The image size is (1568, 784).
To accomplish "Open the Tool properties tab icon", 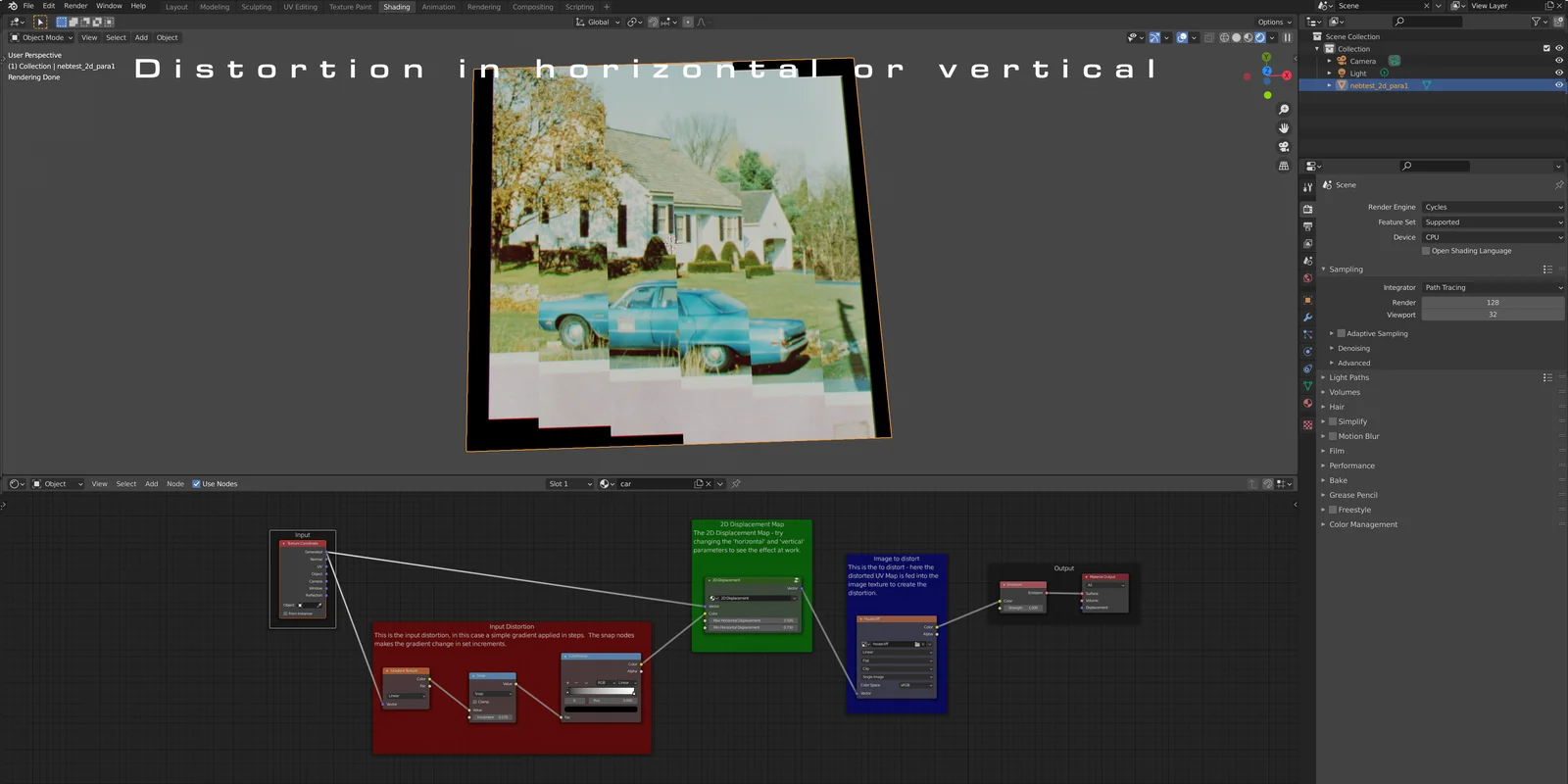I will [x=1307, y=187].
